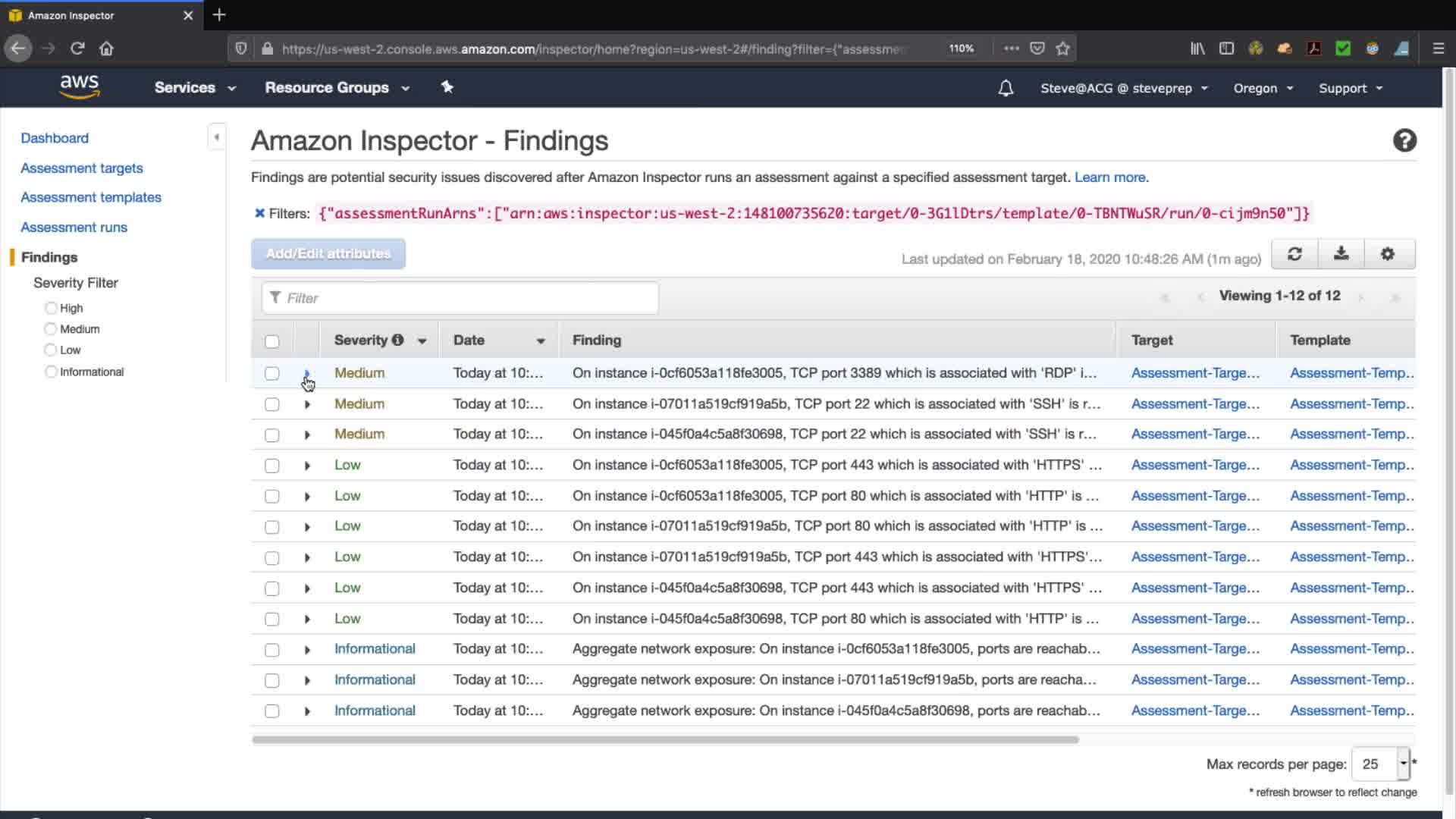Open the help question mark icon
Viewport: 1456px width, 819px height.
1404,141
